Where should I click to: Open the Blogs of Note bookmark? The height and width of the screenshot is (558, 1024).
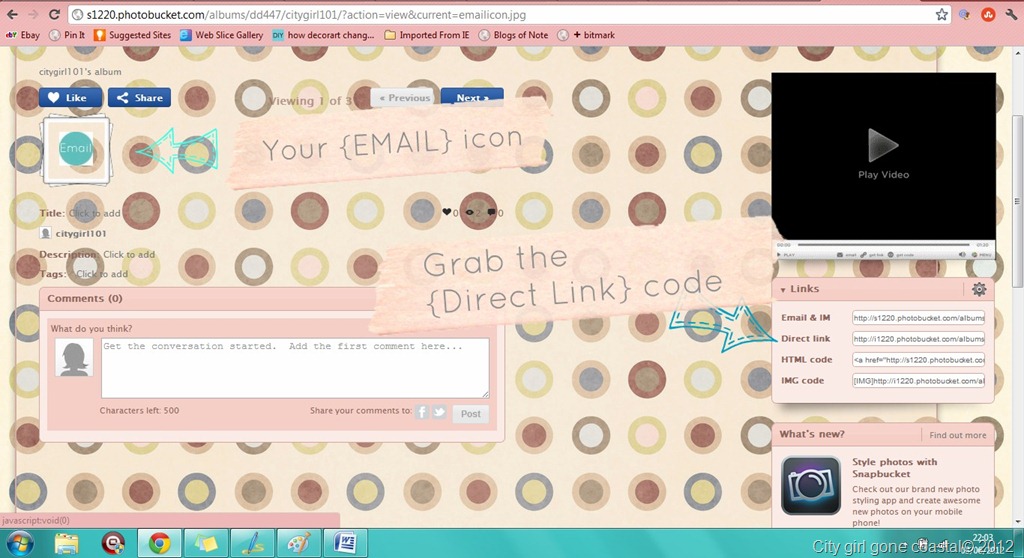(x=514, y=35)
